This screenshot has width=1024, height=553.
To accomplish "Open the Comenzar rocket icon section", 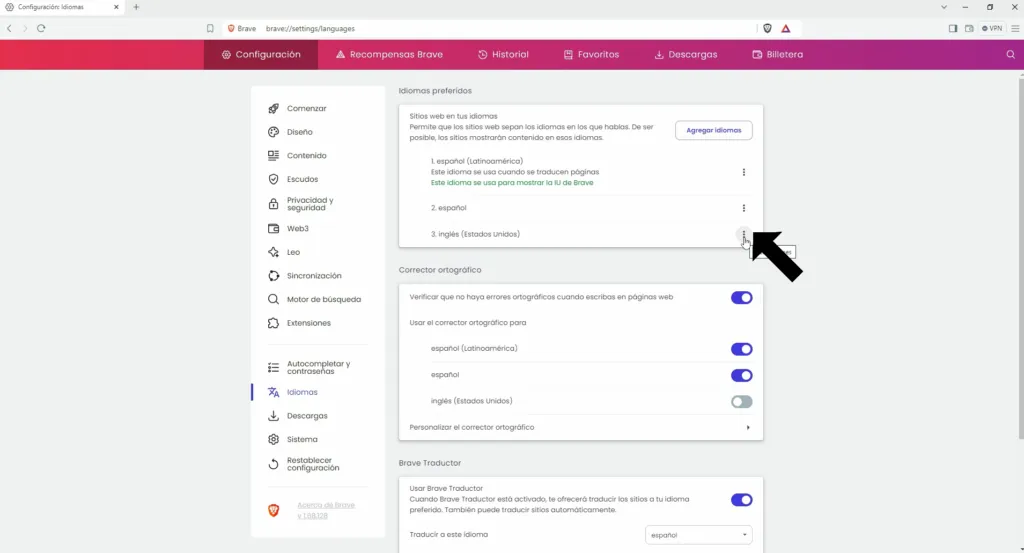I will pos(273,108).
